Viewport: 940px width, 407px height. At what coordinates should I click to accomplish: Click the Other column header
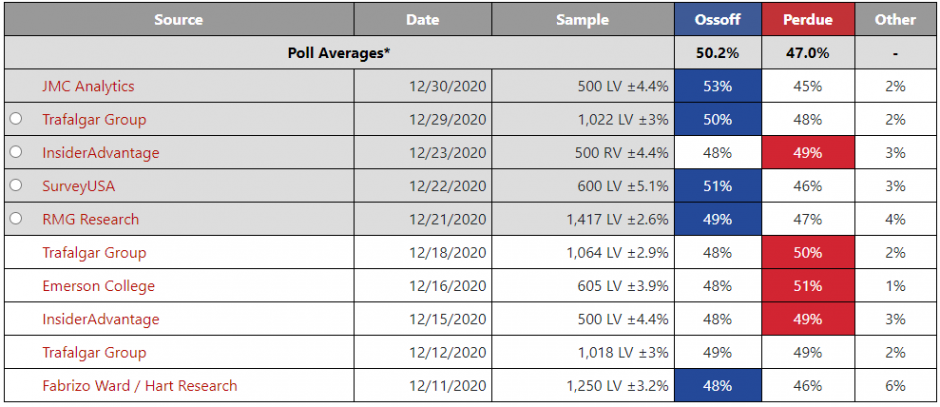pos(894,19)
